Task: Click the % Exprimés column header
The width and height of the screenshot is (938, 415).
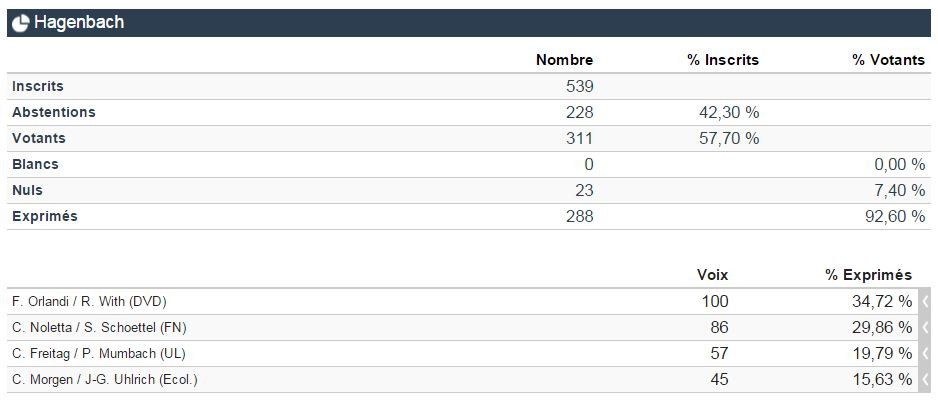Action: tap(868, 274)
